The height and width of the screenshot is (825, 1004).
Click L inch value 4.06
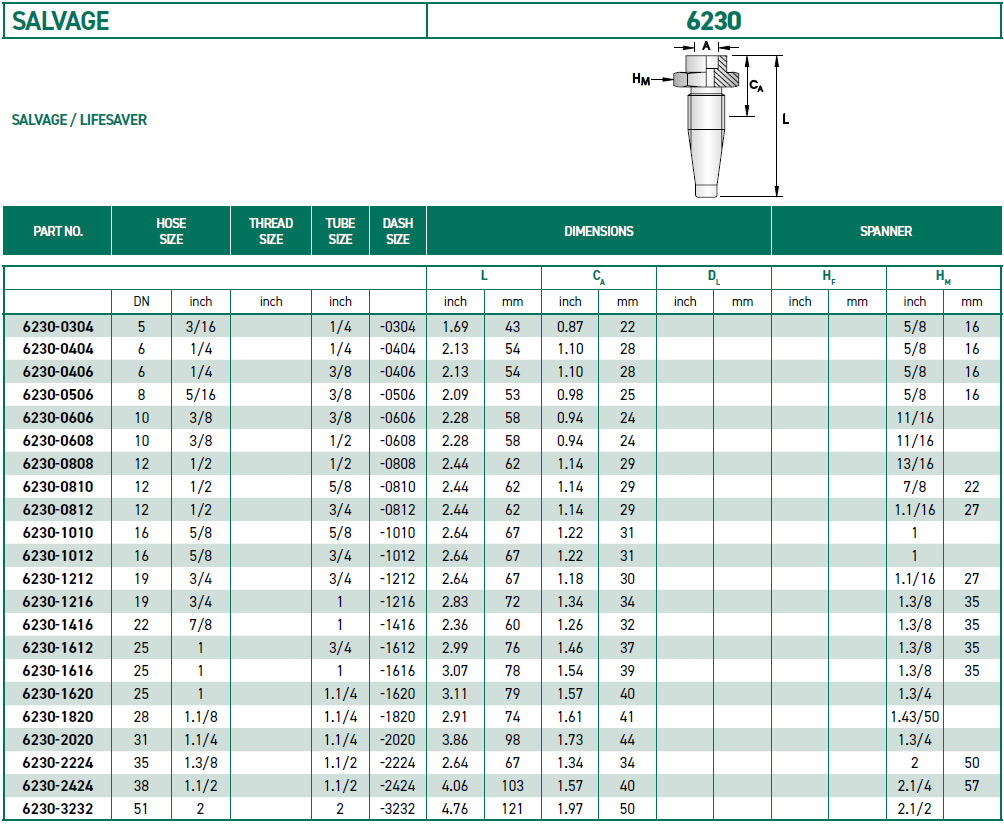pyautogui.click(x=455, y=786)
